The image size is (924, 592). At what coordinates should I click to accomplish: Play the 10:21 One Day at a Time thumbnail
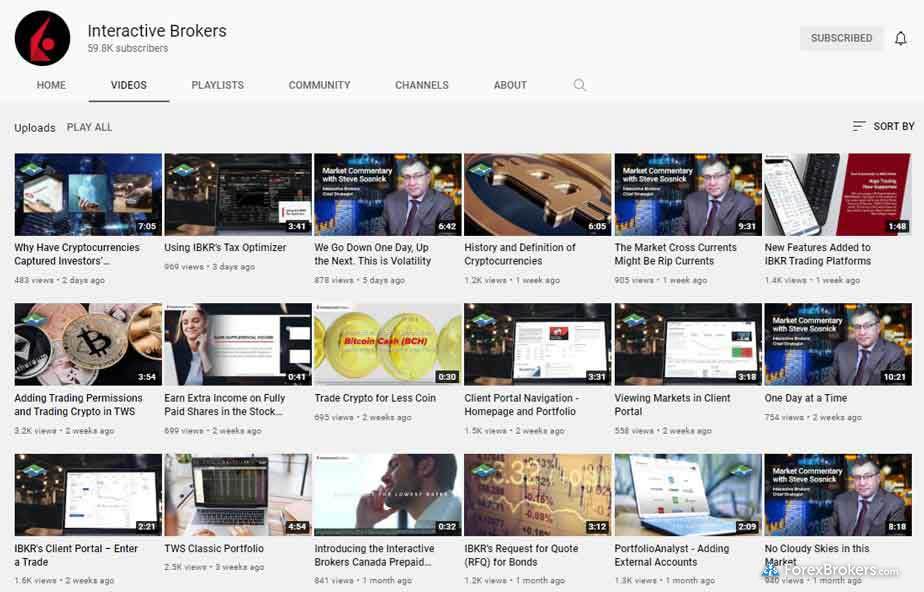(838, 345)
